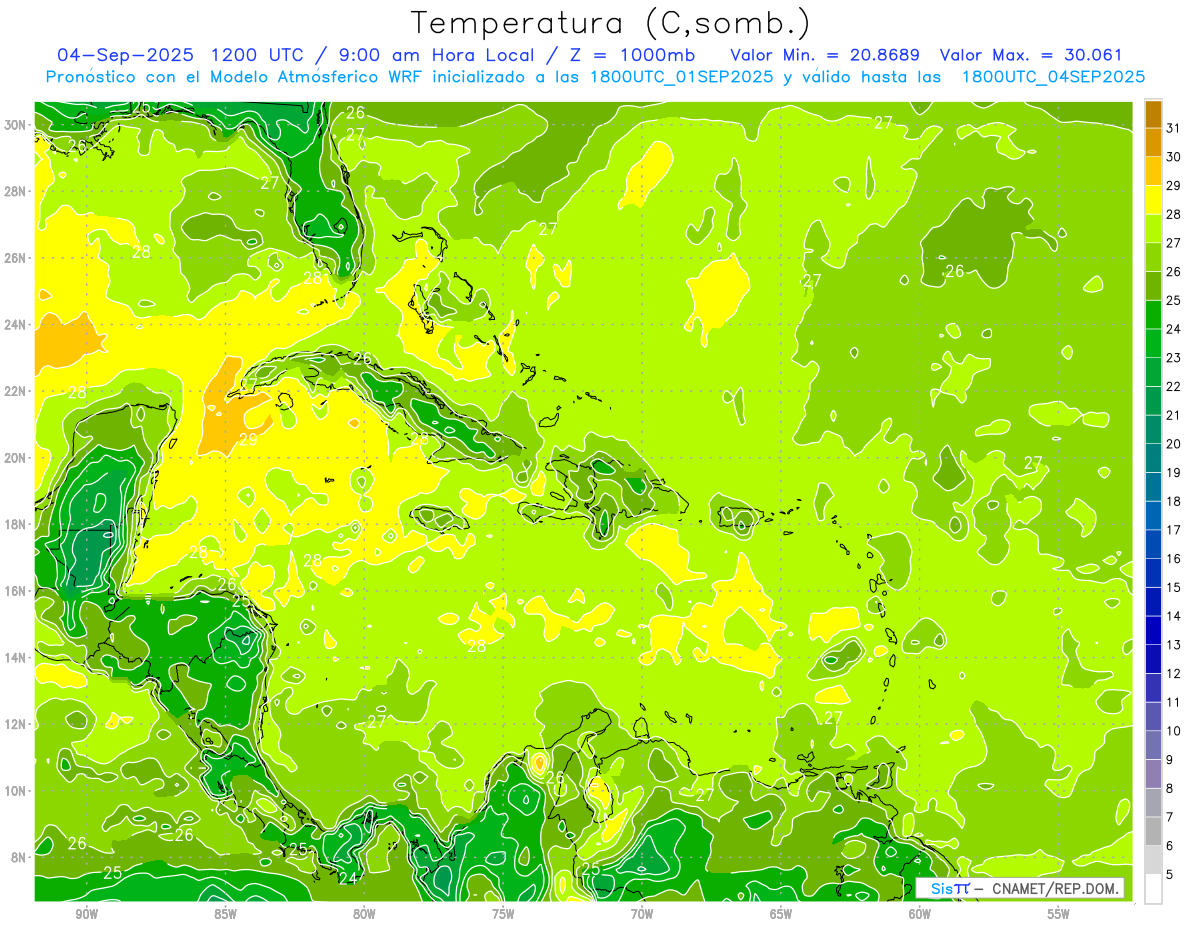The width and height of the screenshot is (1200, 927).
Task: Select the green legend swatch between 23 and 24
Action: click(1153, 344)
